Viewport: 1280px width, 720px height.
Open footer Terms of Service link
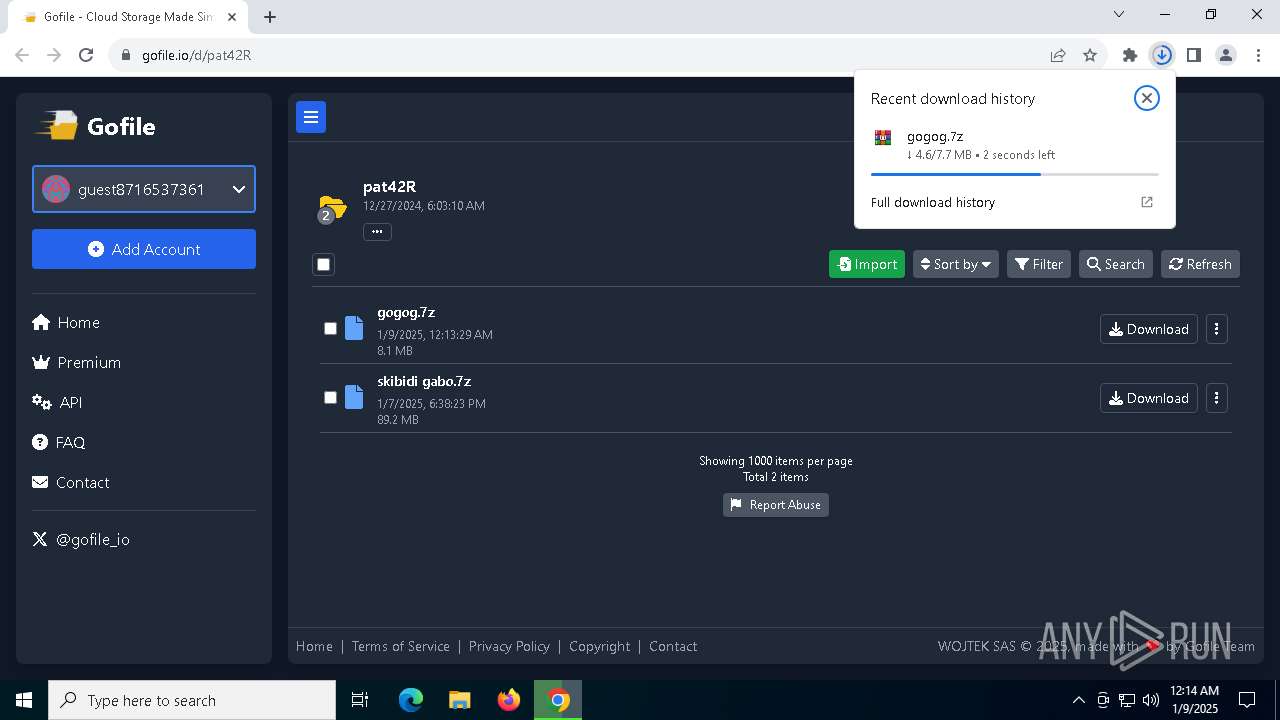(400, 646)
